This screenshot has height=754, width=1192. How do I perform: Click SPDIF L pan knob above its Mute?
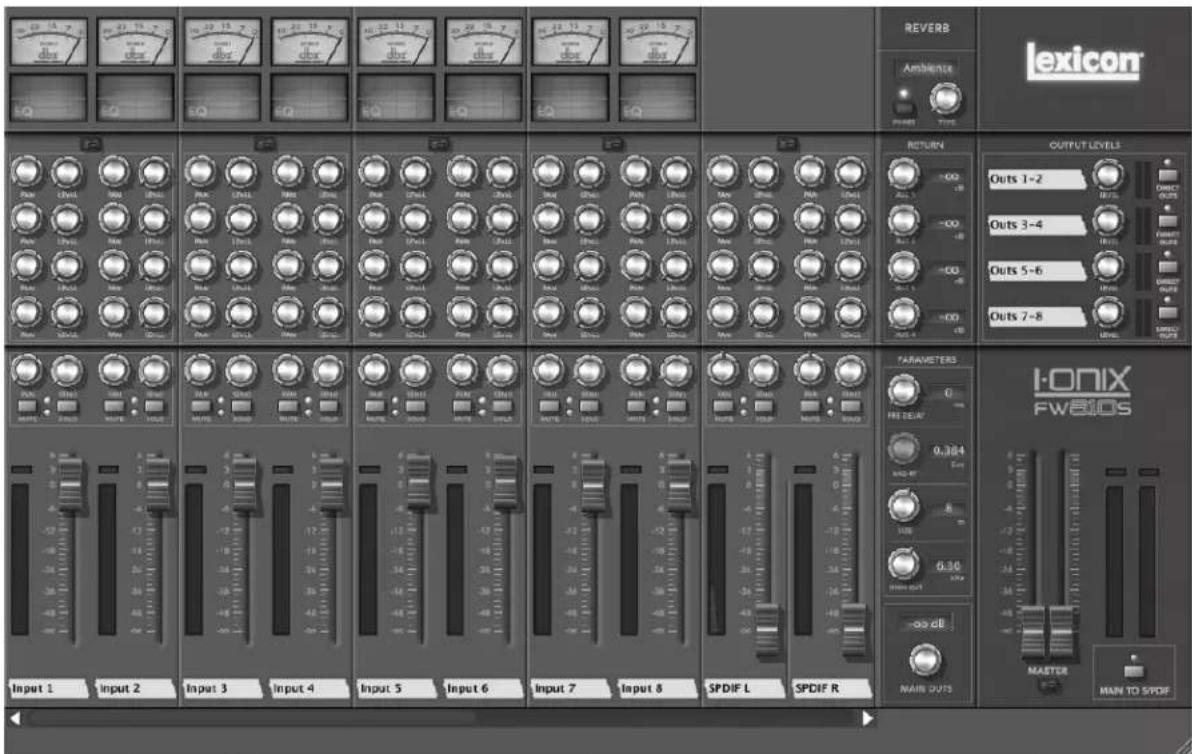click(723, 370)
